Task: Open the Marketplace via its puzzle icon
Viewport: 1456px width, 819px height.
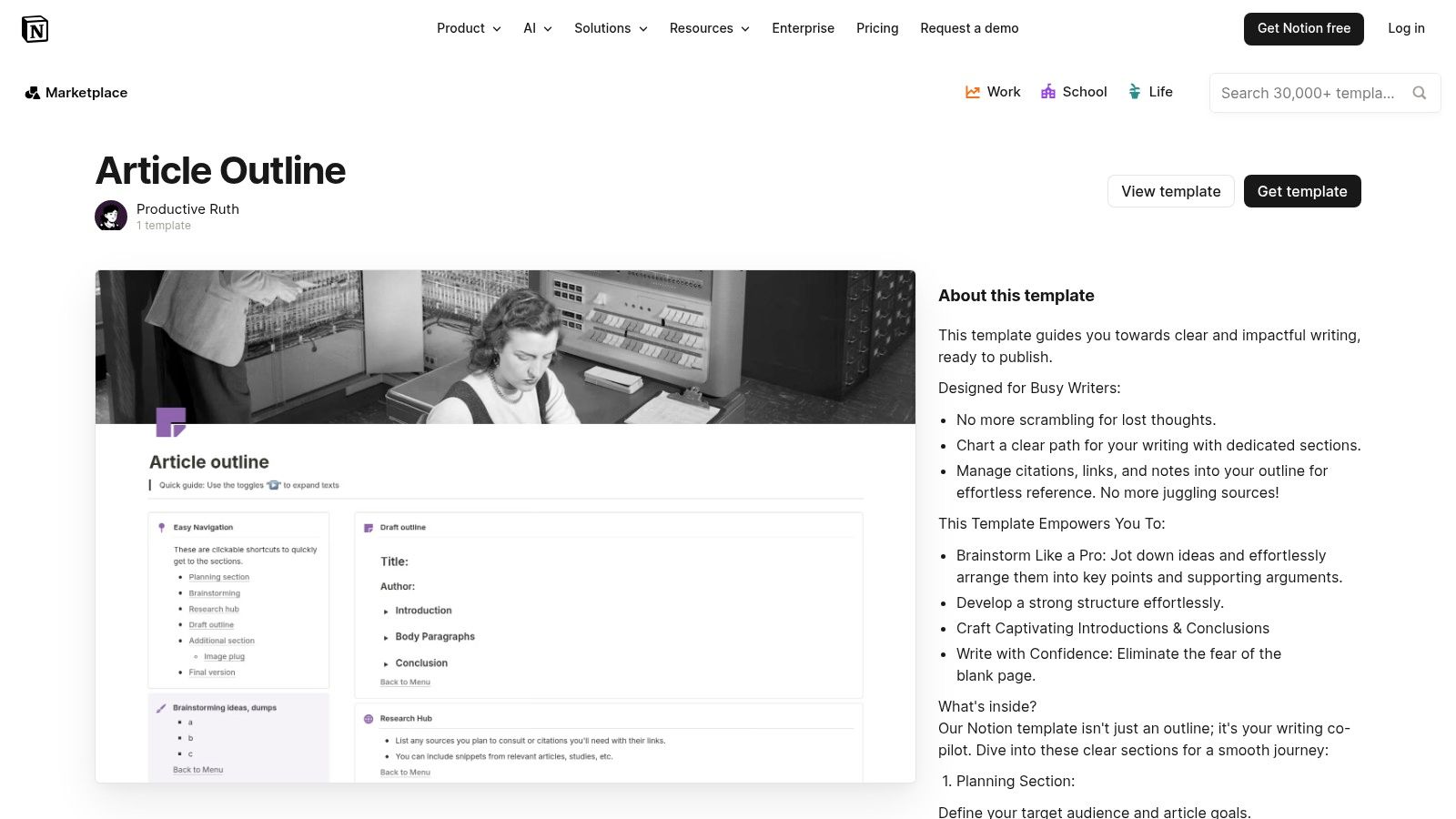Action: [x=32, y=92]
